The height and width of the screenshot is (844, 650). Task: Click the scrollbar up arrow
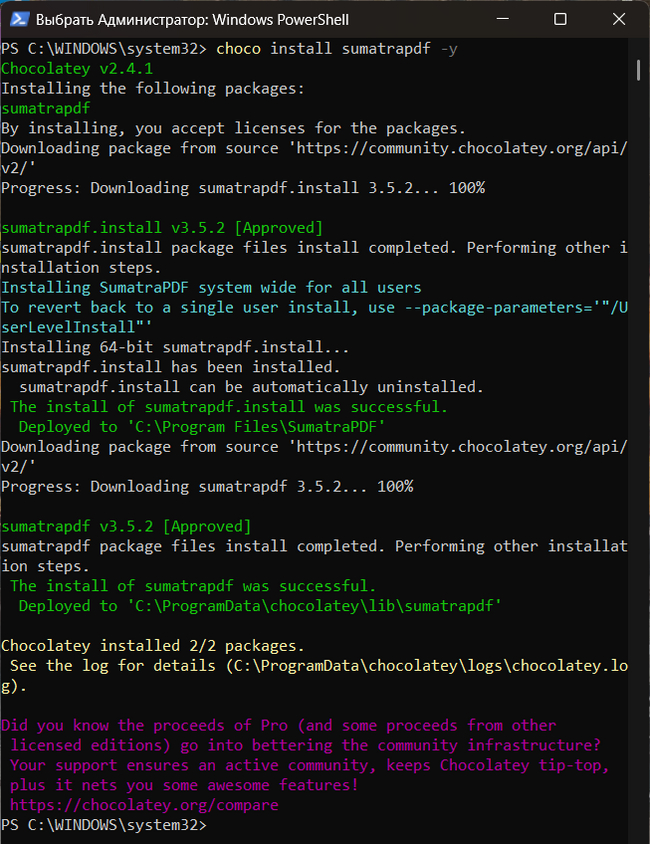[x=638, y=47]
